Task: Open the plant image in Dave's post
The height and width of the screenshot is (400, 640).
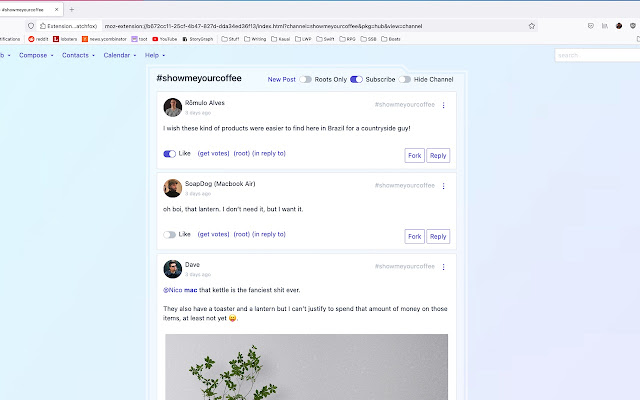Action: (306, 367)
